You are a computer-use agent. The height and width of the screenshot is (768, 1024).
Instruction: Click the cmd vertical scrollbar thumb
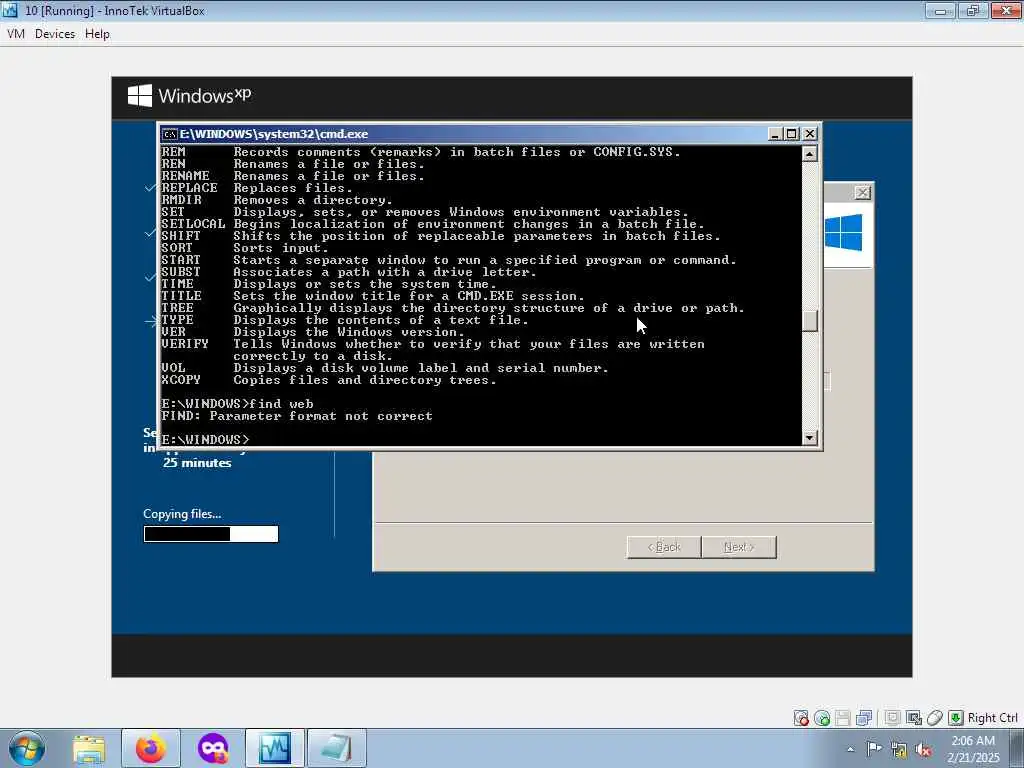pos(810,321)
